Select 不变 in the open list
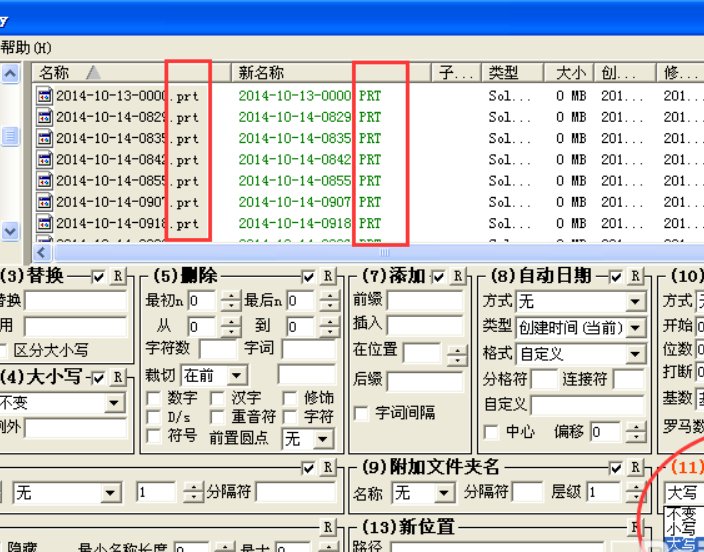Image resolution: width=704 pixels, height=552 pixels. tap(684, 513)
